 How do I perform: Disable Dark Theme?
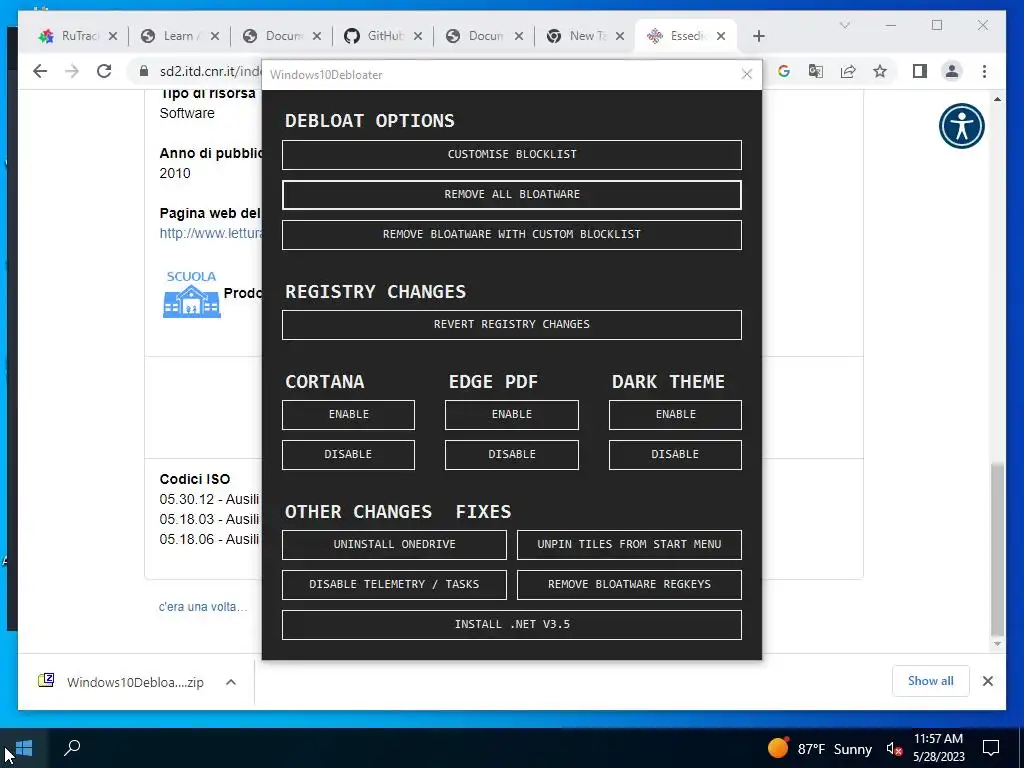tap(675, 455)
